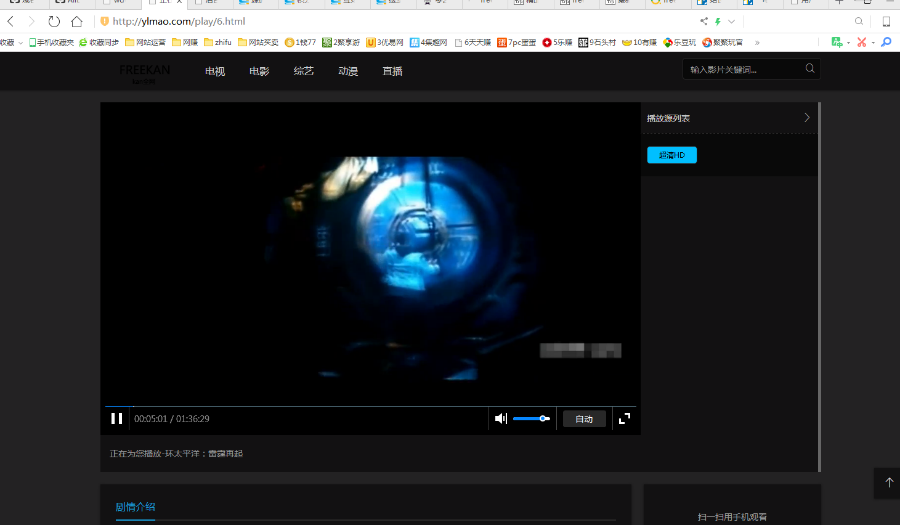Select the 超清HD source button
This screenshot has width=900, height=525.
[x=672, y=155]
